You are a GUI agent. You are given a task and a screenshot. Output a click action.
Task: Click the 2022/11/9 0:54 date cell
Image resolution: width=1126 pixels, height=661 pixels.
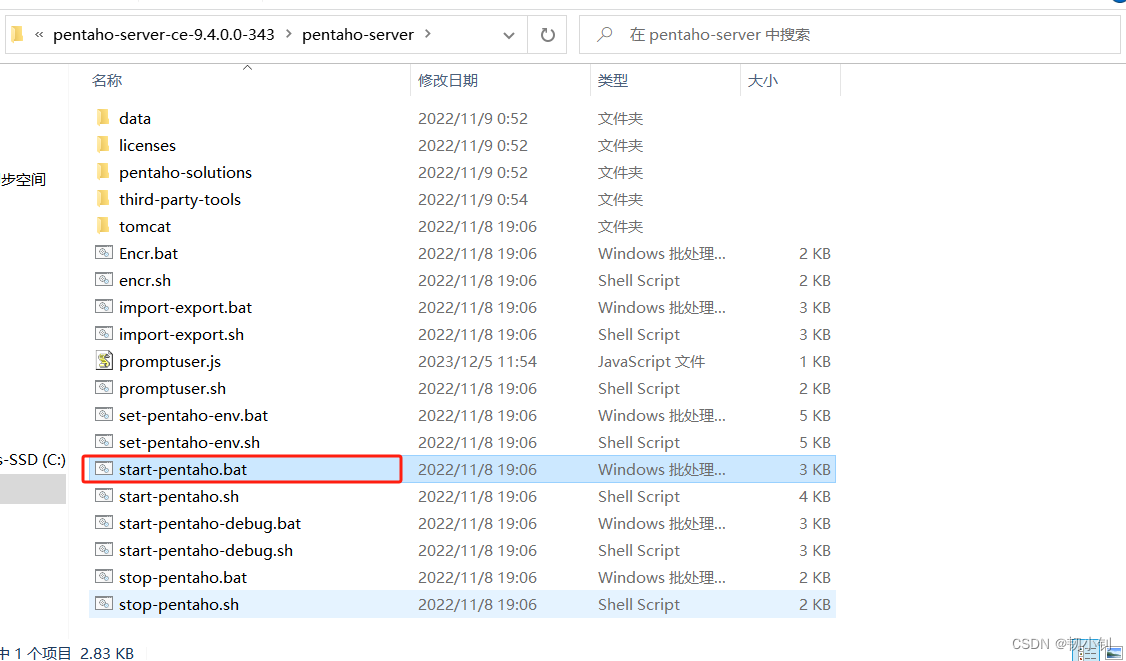coord(473,200)
